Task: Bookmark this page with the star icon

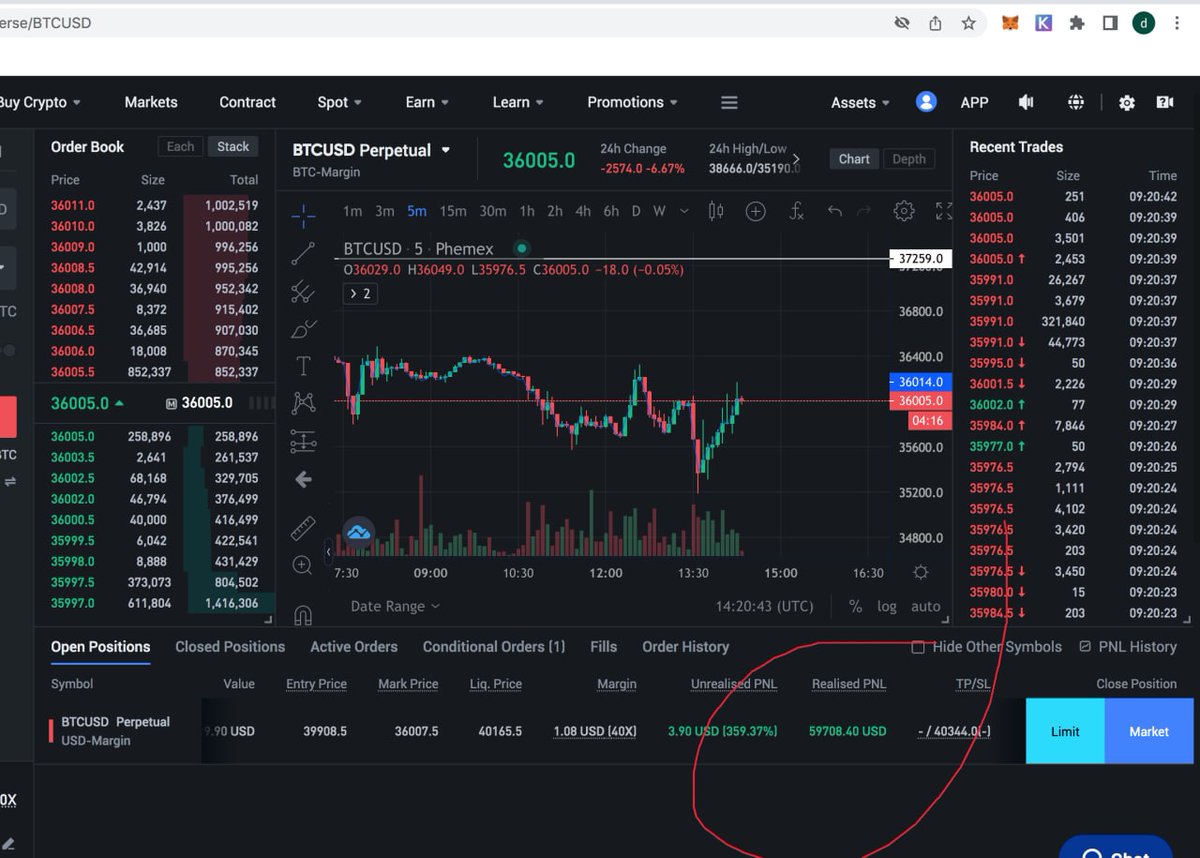Action: (968, 23)
